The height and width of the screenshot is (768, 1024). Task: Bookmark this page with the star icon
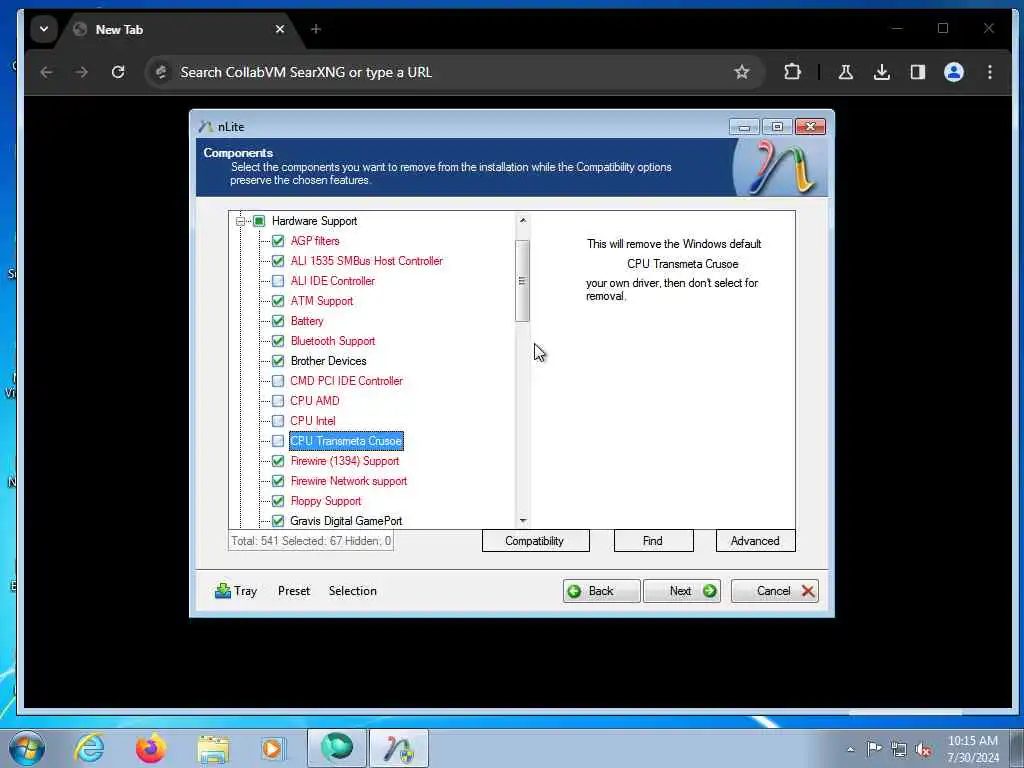[x=742, y=72]
